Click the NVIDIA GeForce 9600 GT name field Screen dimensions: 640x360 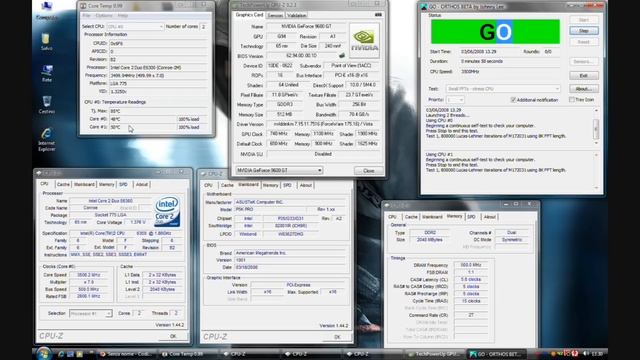(x=306, y=26)
